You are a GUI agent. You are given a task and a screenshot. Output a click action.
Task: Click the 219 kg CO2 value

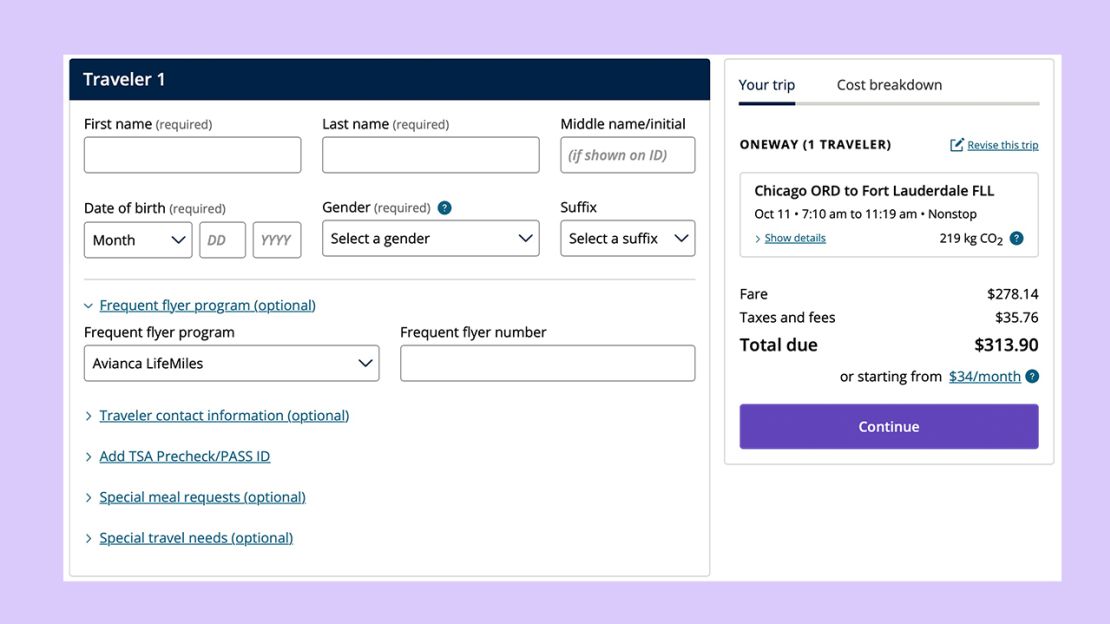pos(971,239)
